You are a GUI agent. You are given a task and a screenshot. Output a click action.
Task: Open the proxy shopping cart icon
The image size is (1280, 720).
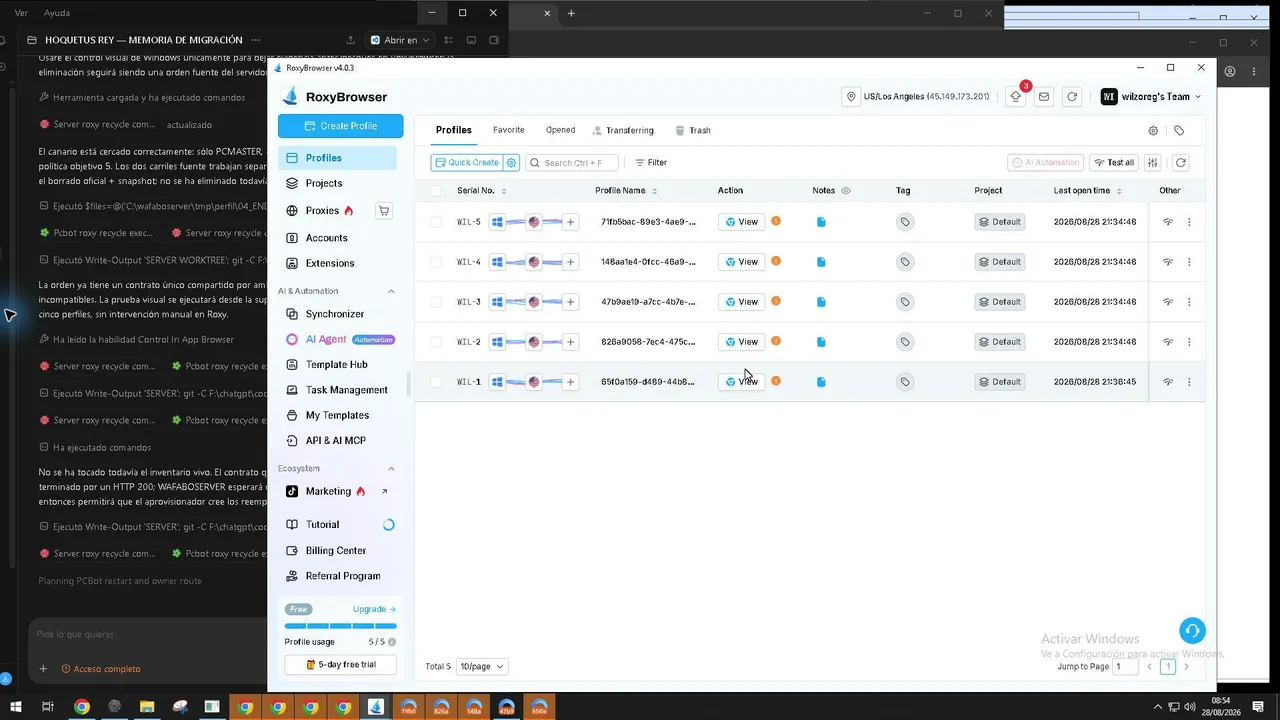point(382,211)
